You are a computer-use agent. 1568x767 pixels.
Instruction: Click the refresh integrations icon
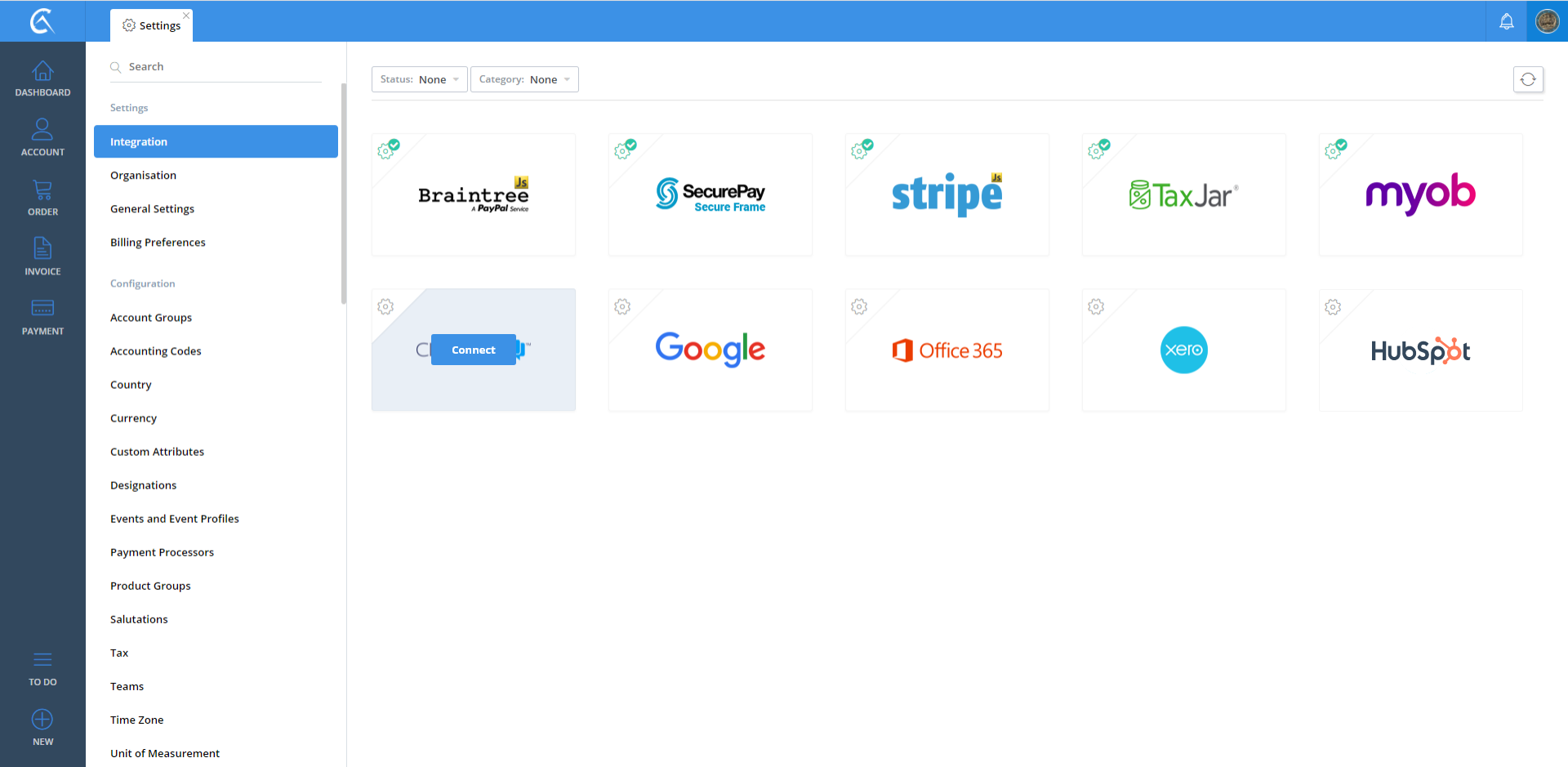tap(1528, 79)
